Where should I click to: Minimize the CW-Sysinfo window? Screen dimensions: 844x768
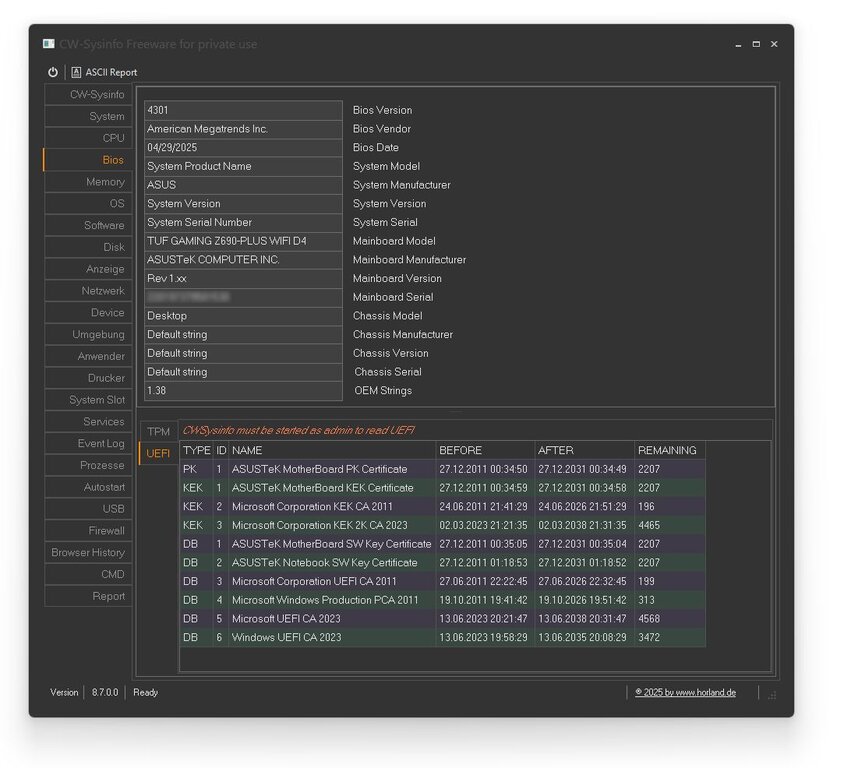pos(738,44)
